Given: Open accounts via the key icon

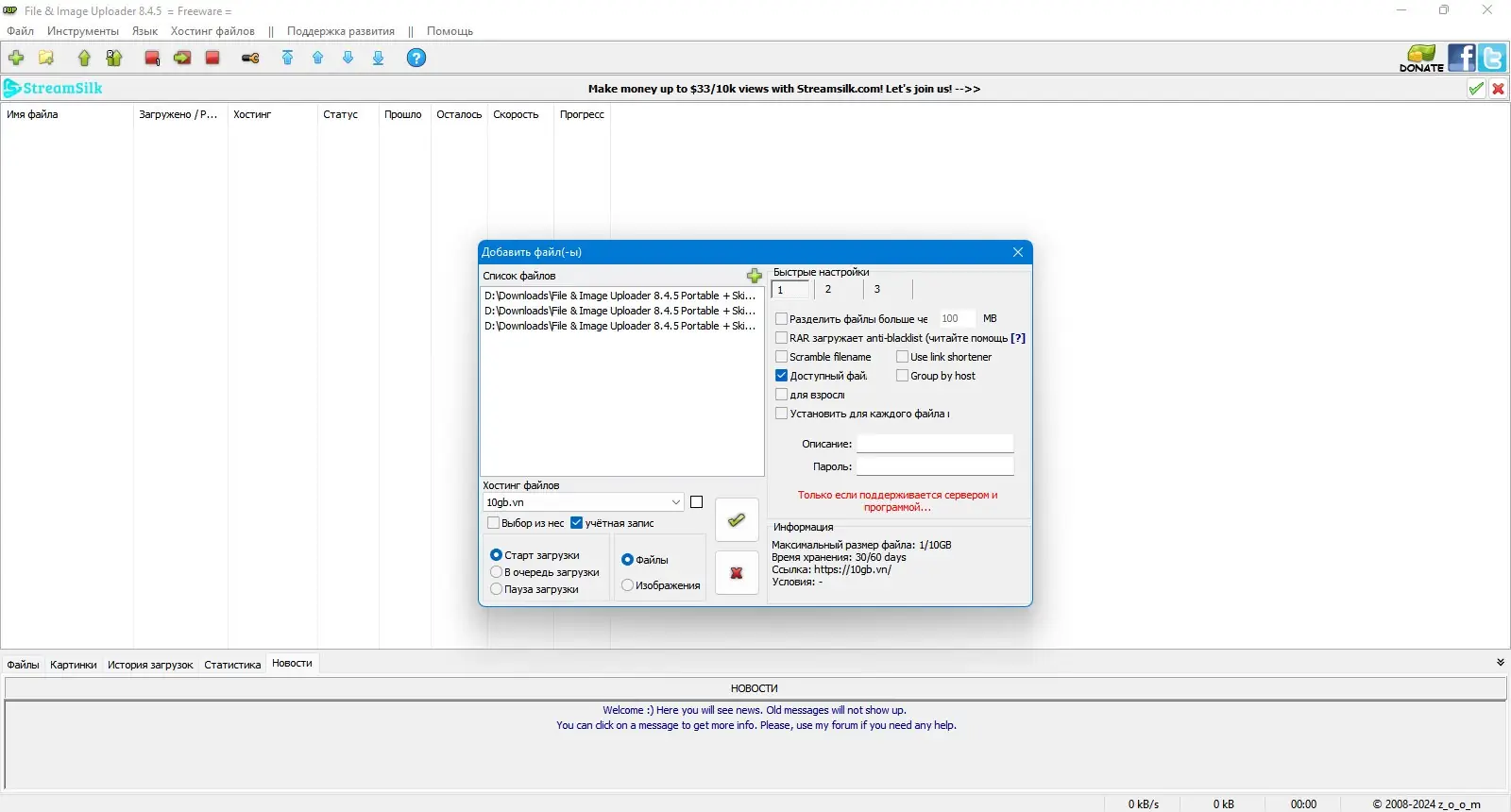Looking at the screenshot, I should pos(250,58).
